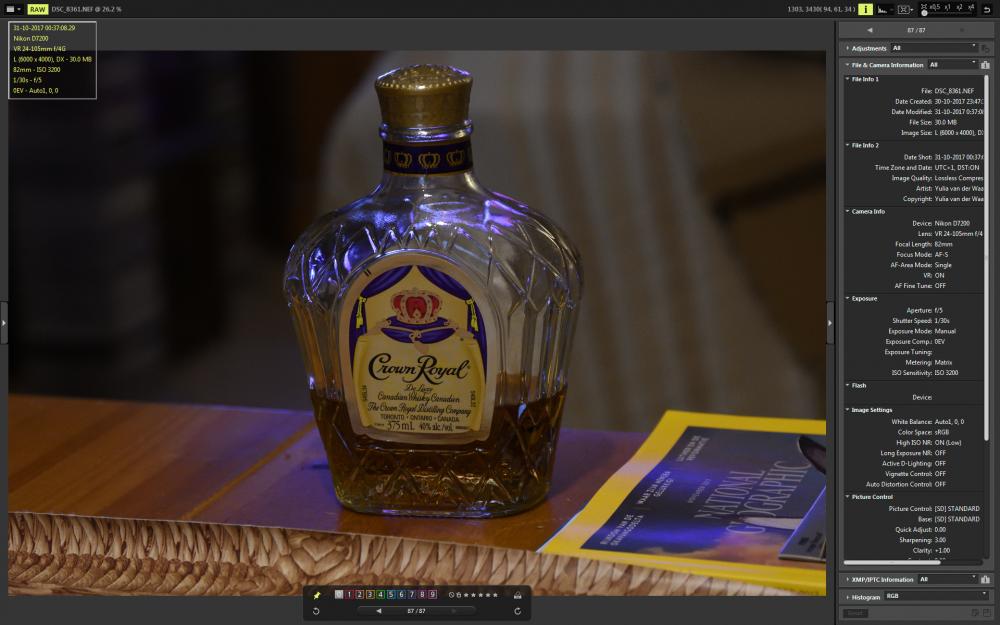Click the yellow RAW badge
The height and width of the screenshot is (625, 1000).
(x=38, y=9)
